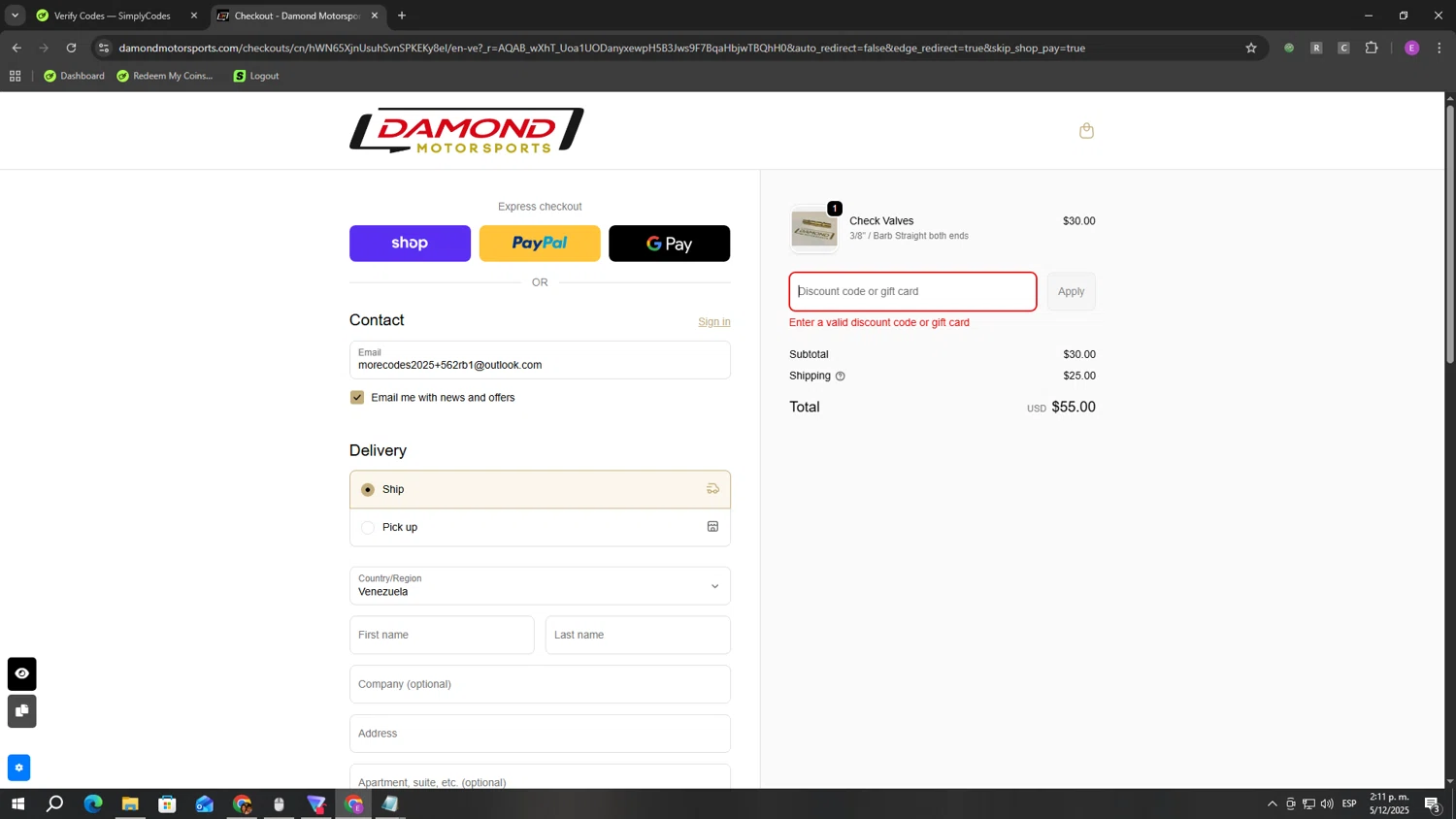The width and height of the screenshot is (1456, 819).
Task: Open taskbar search
Action: (x=55, y=803)
